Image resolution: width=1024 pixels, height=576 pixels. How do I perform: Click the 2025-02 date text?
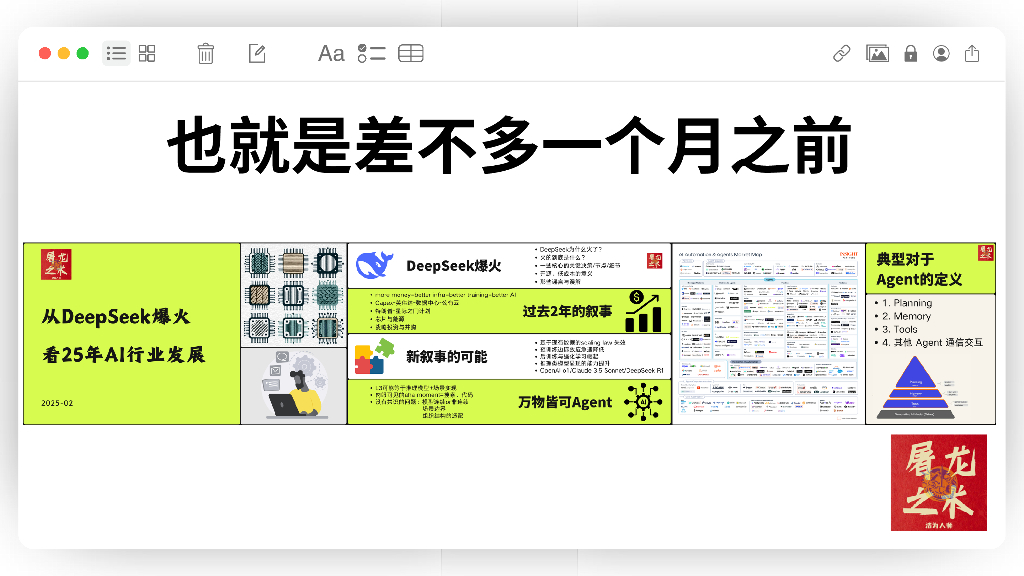click(57, 403)
